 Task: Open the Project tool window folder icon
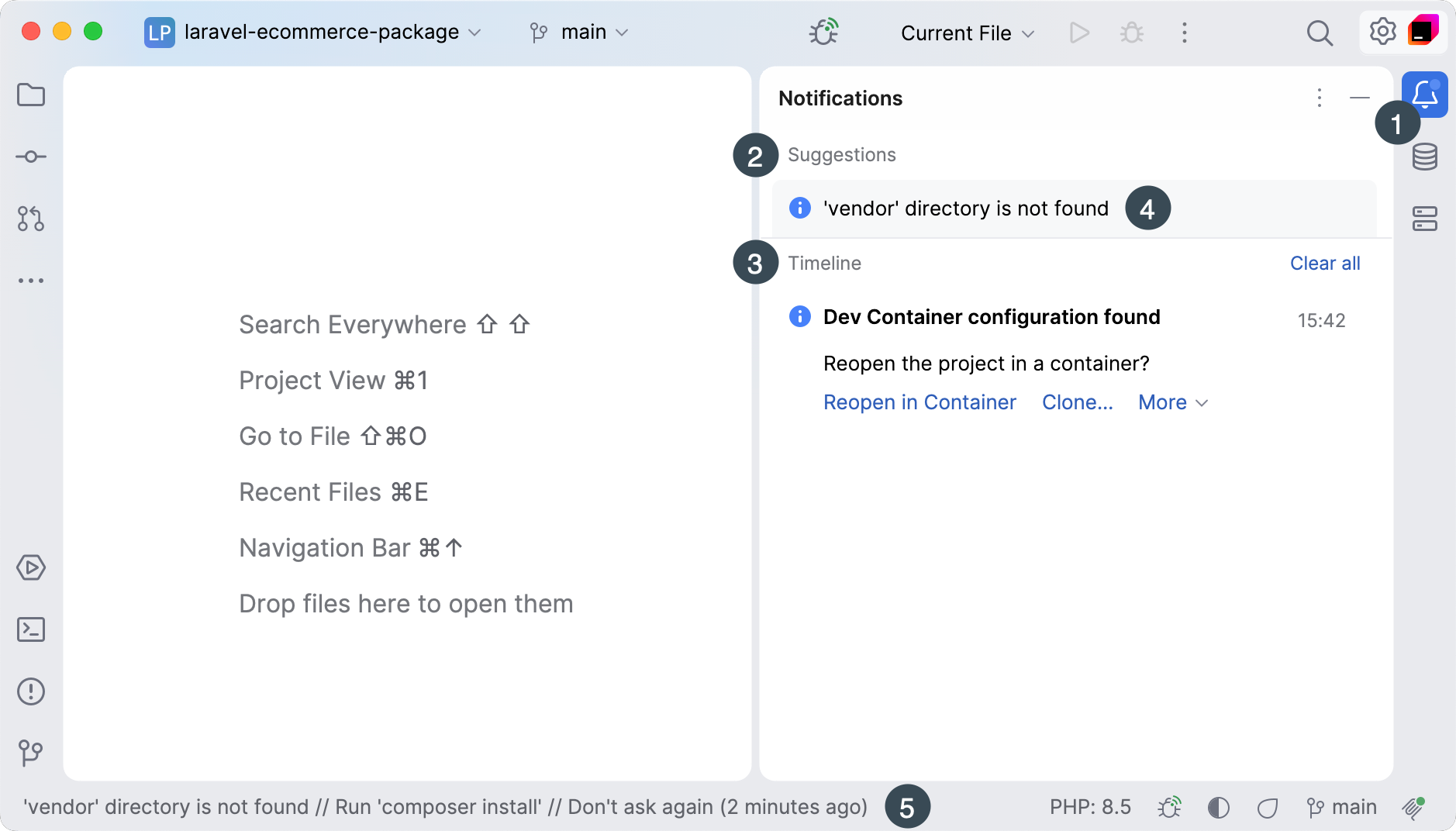31,95
